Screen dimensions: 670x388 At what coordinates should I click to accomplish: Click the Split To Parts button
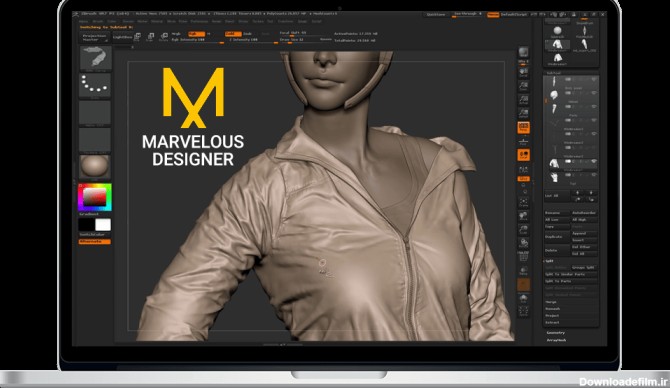(x=570, y=281)
